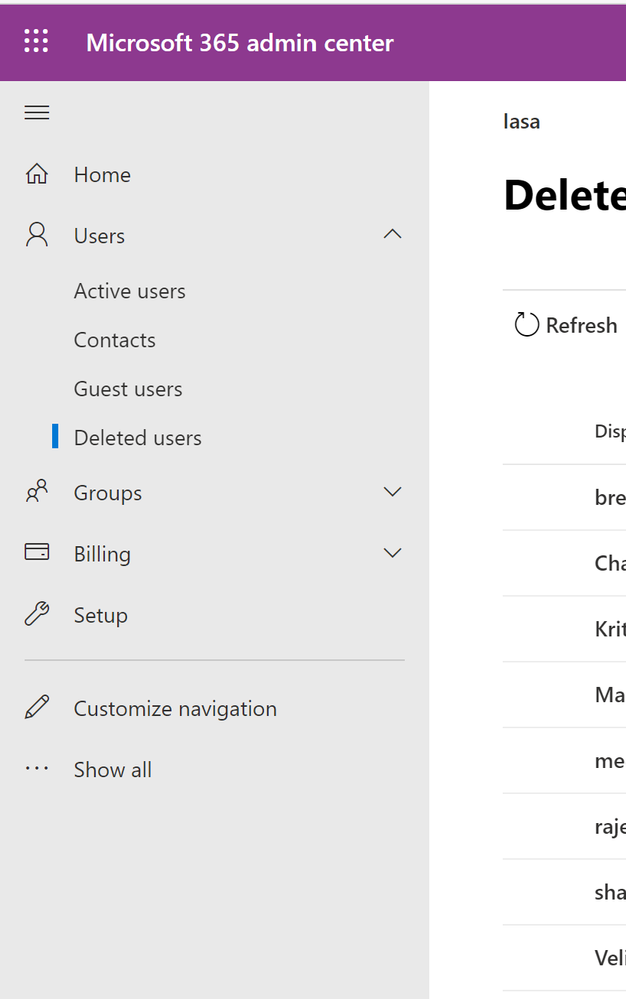626x999 pixels.
Task: Click the Users person icon
Action: click(36, 234)
